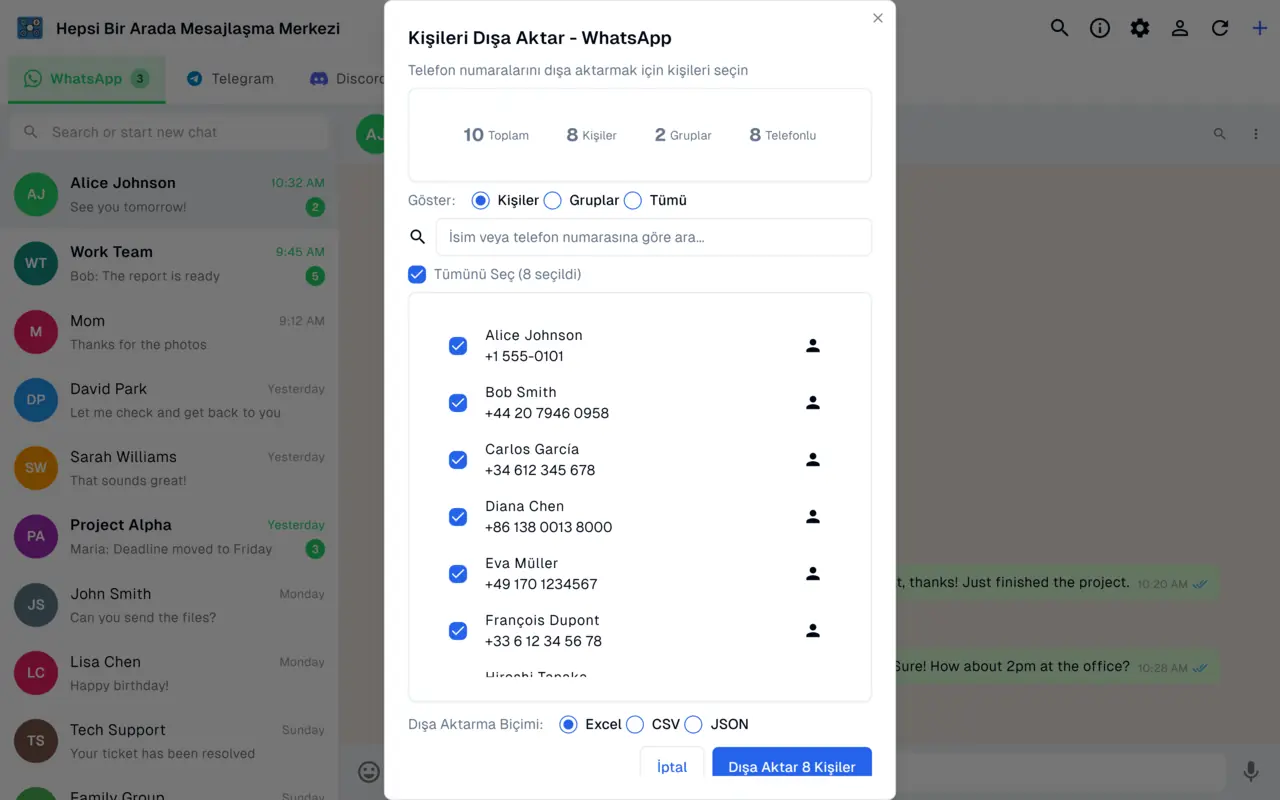Close the export contacts dialog
Viewport: 1280px width, 800px height.
878,18
